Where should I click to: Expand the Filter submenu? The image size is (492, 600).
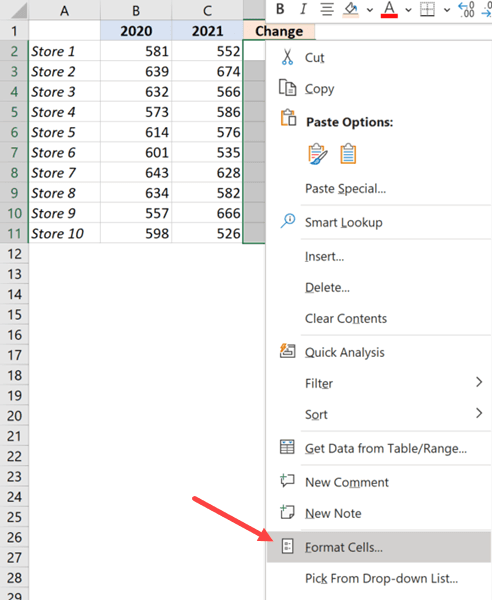479,382
